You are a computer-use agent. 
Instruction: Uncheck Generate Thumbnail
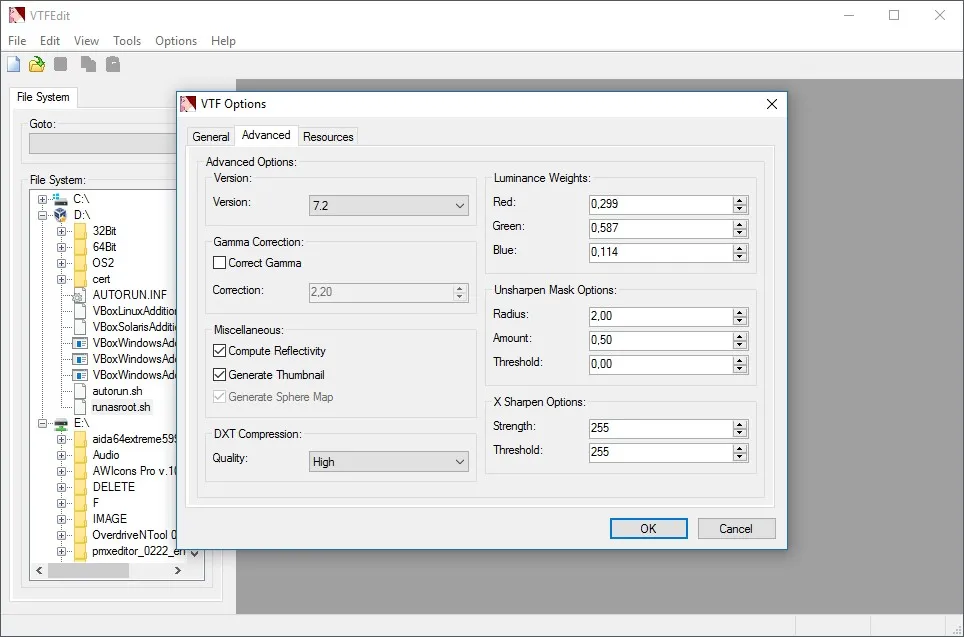219,374
